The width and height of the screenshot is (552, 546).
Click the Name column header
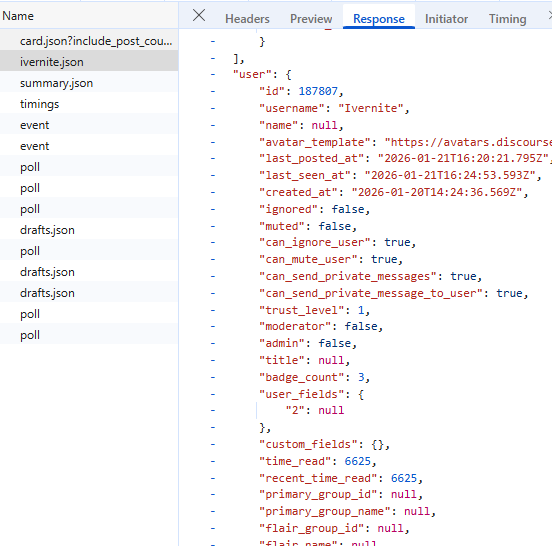[x=89, y=16]
